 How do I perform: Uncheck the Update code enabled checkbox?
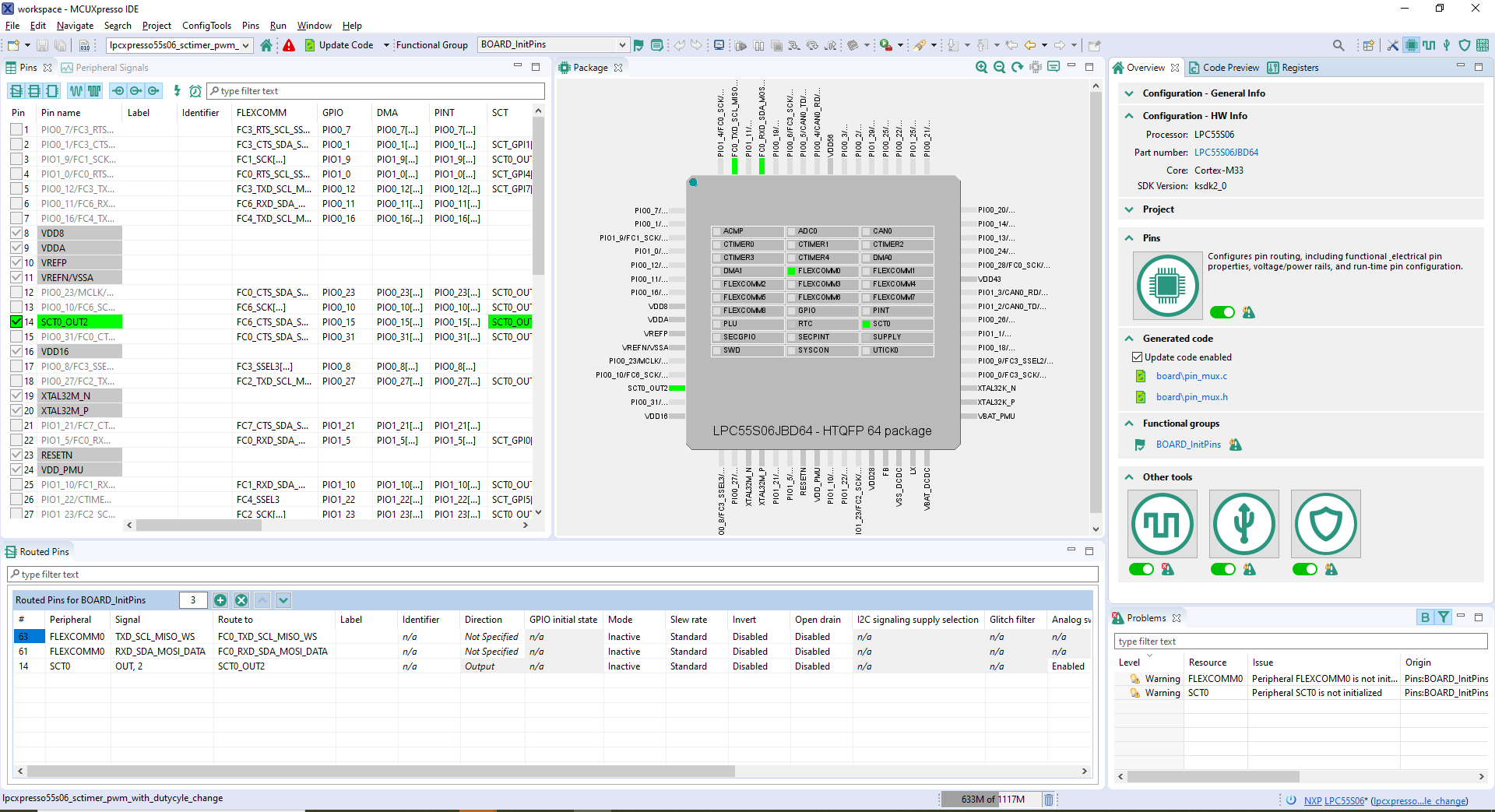pos(1138,357)
